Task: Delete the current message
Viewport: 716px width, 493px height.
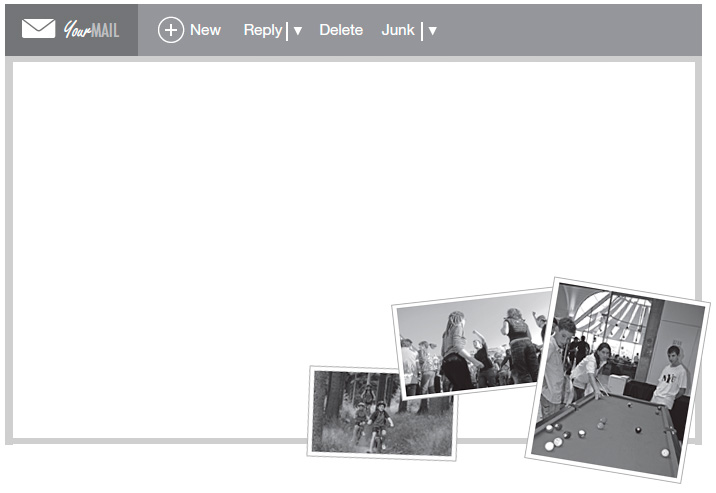Action: click(341, 30)
